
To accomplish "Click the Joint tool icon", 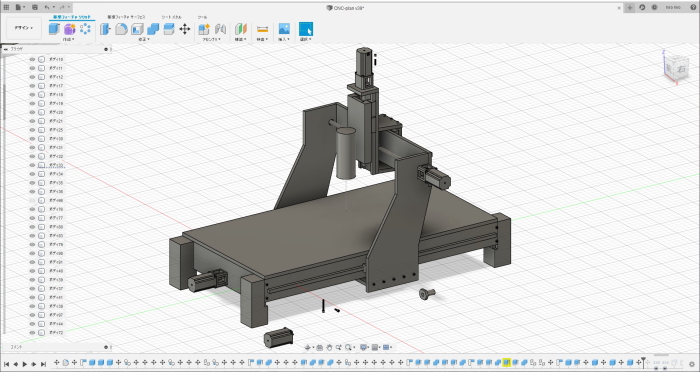I will 220,29.
